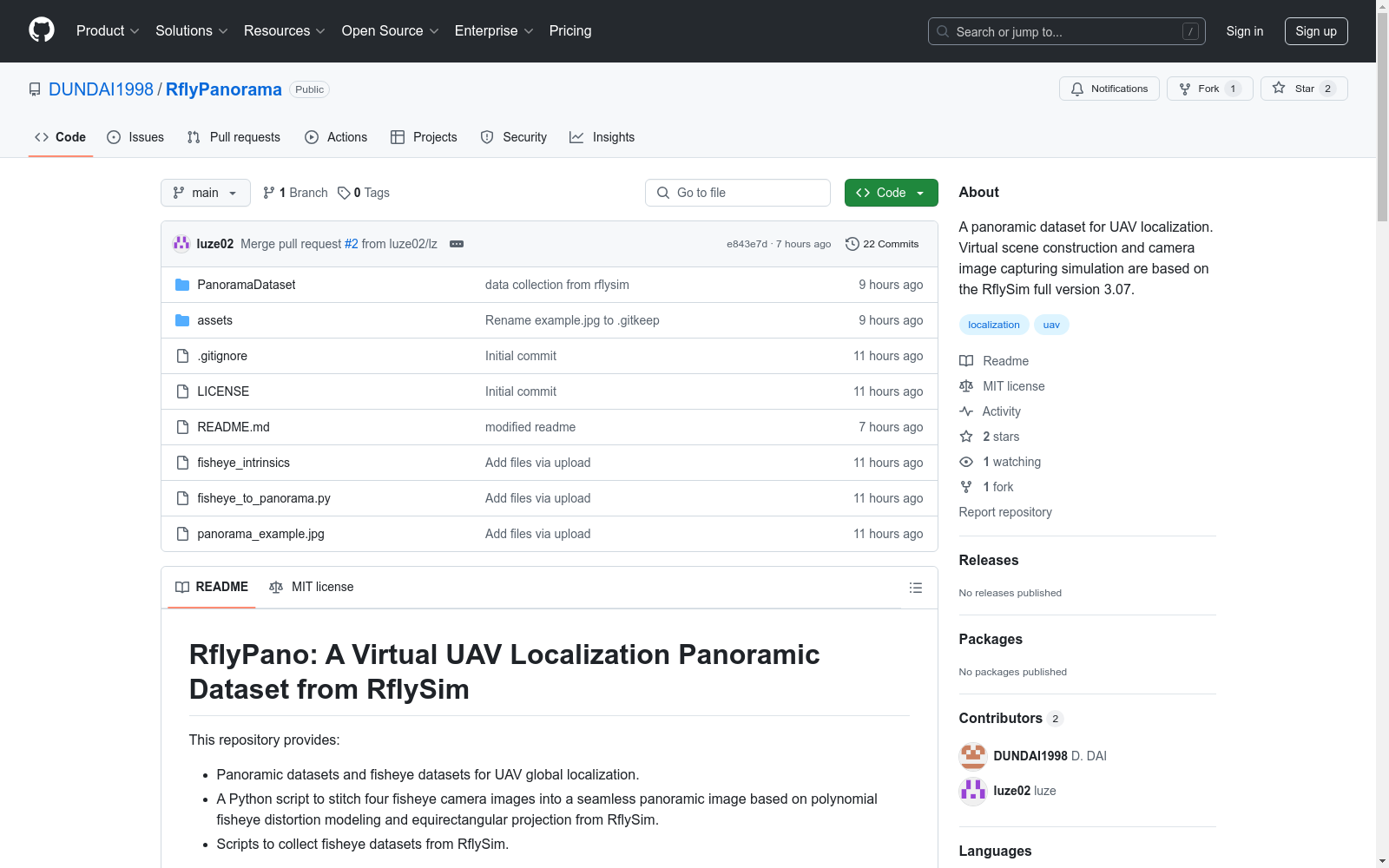The image size is (1389, 868).
Task: Click the search magnifier icon
Action: 943,31
